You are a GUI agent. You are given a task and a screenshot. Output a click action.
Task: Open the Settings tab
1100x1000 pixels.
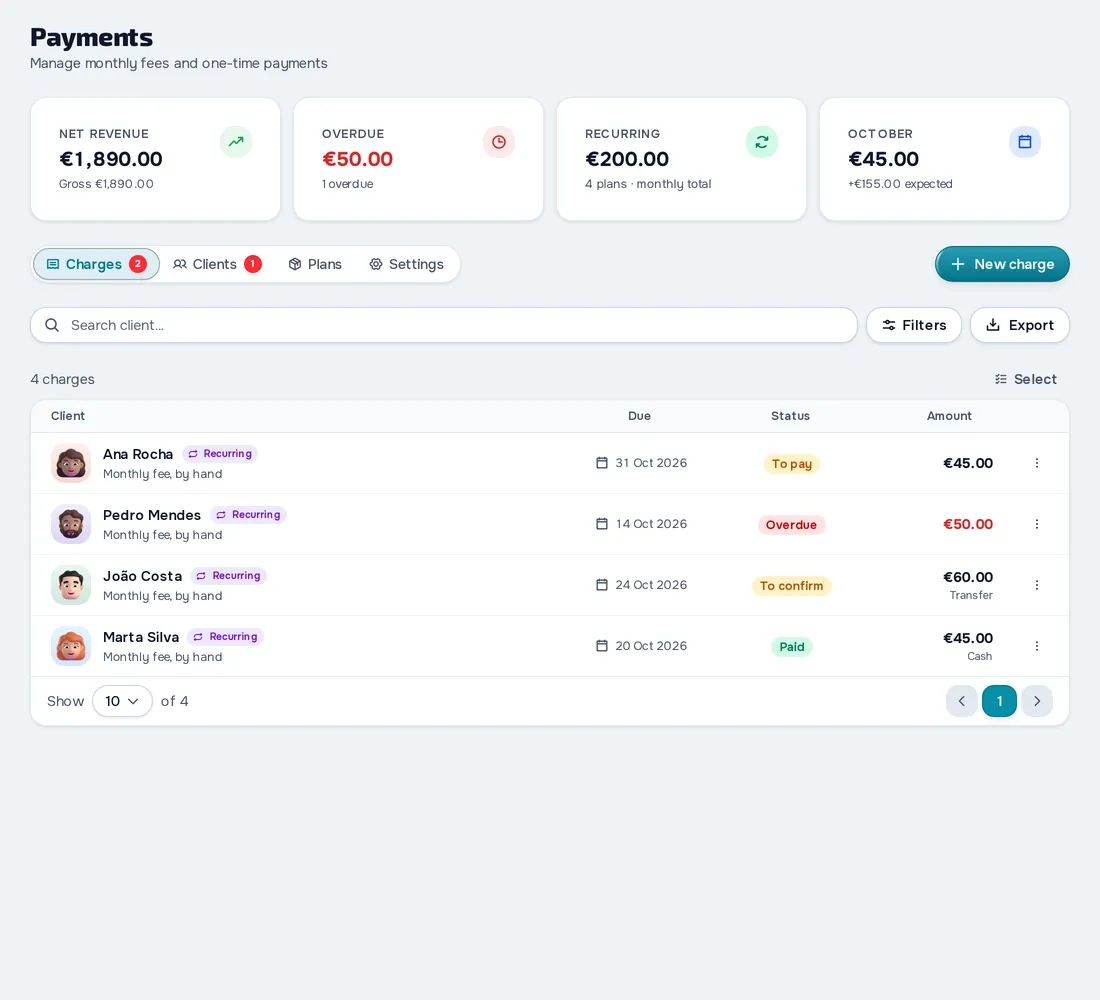pyautogui.click(x=407, y=265)
